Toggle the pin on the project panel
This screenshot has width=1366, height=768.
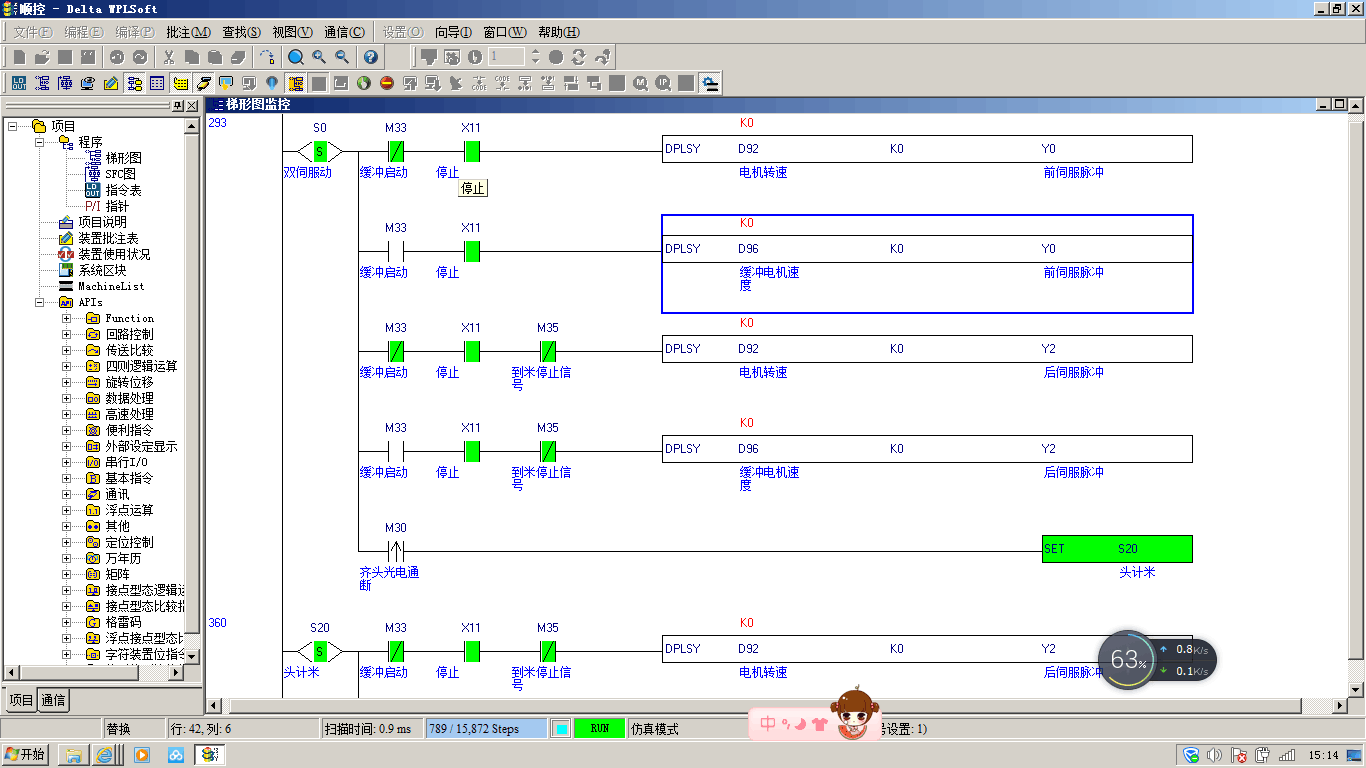click(177, 106)
